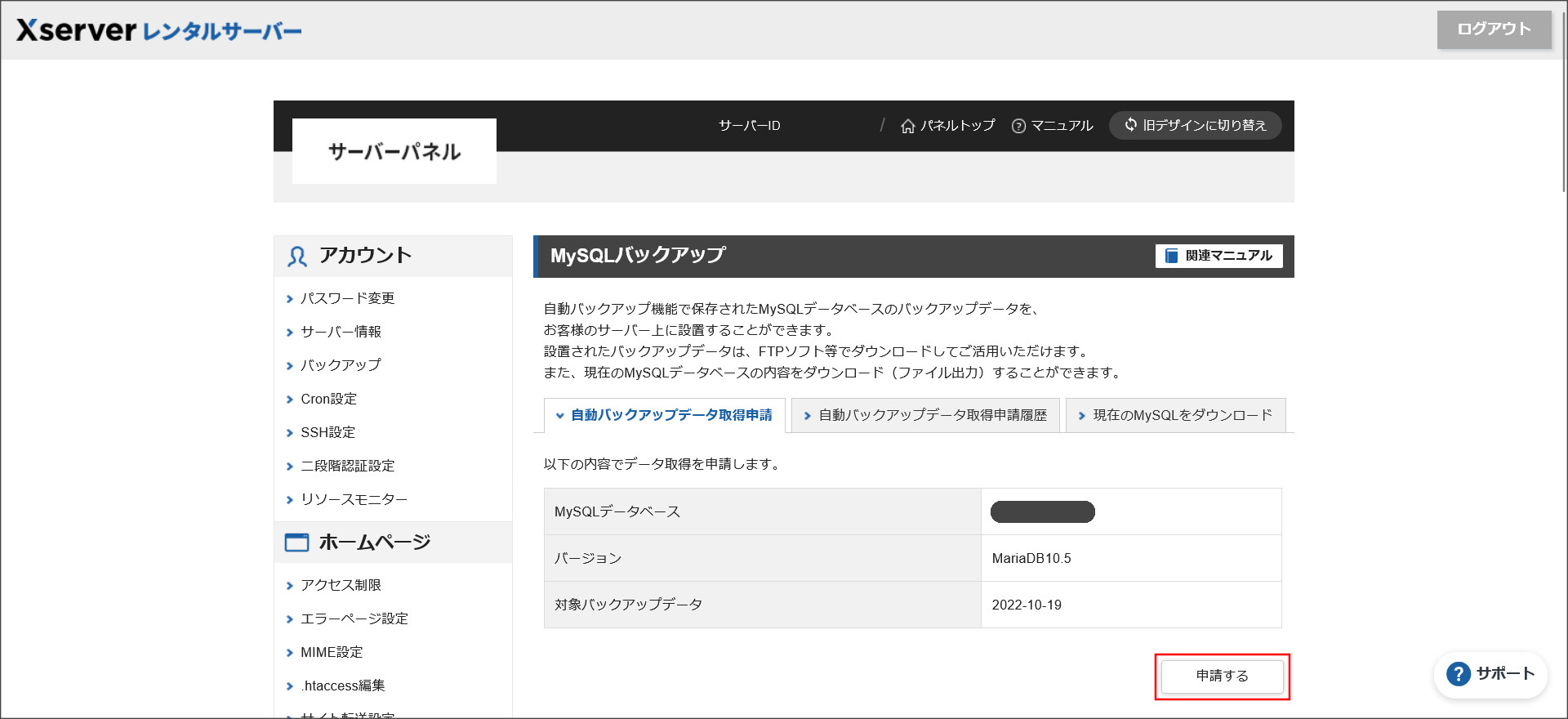Submit the request with 申請する

[x=1222, y=676]
